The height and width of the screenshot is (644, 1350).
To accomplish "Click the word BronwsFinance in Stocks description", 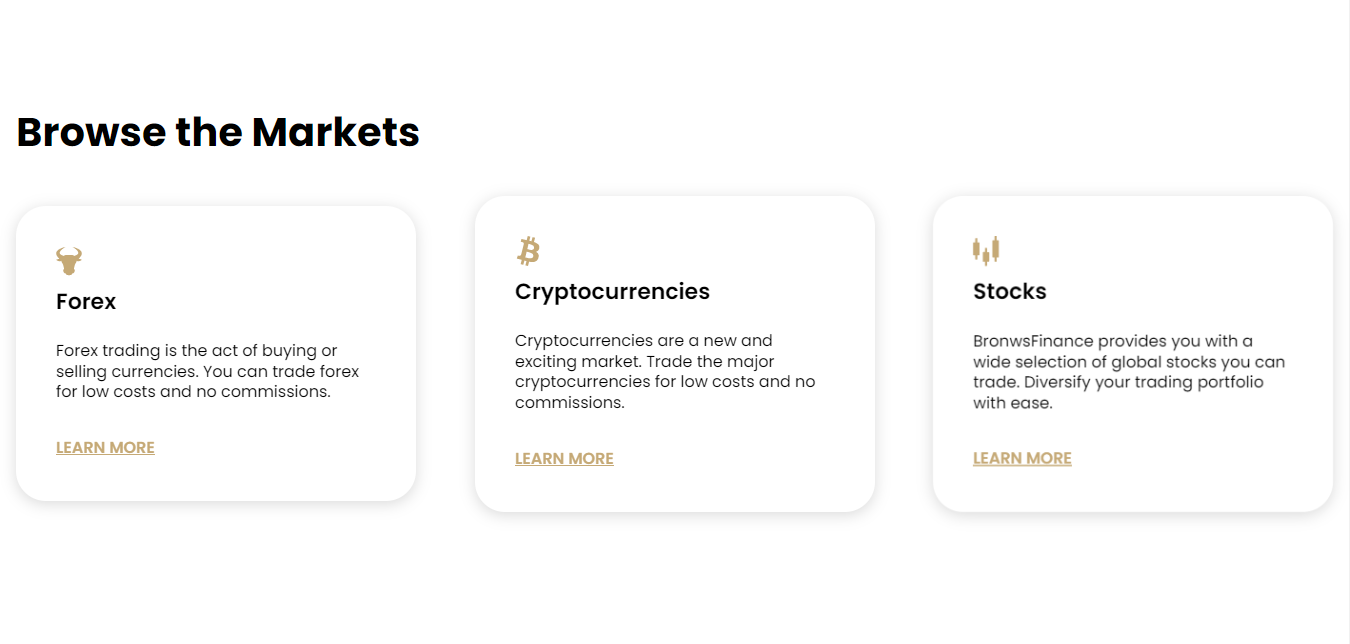I will click(1033, 341).
